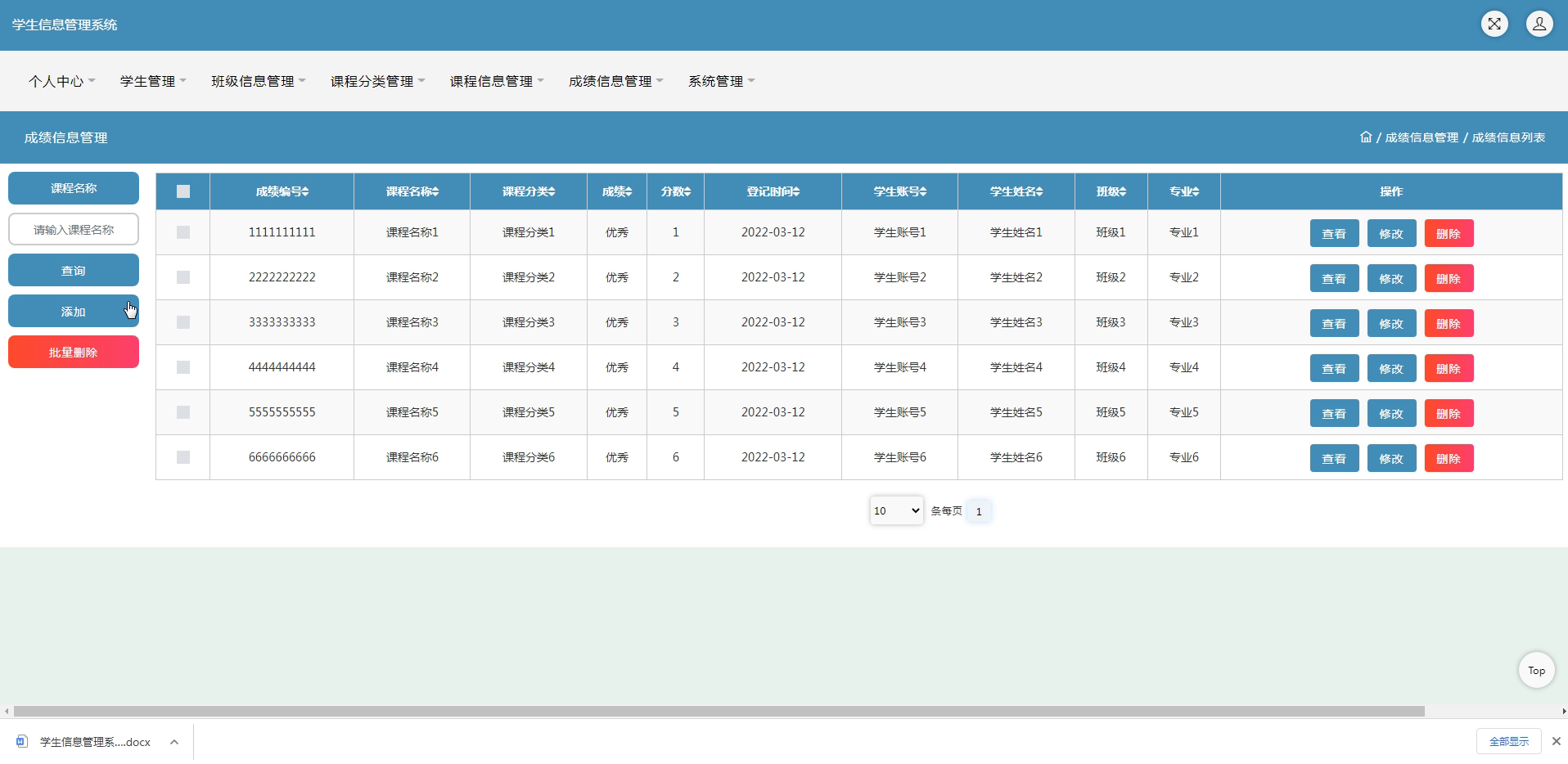Toggle the select-all checkbox in table header

[x=183, y=191]
